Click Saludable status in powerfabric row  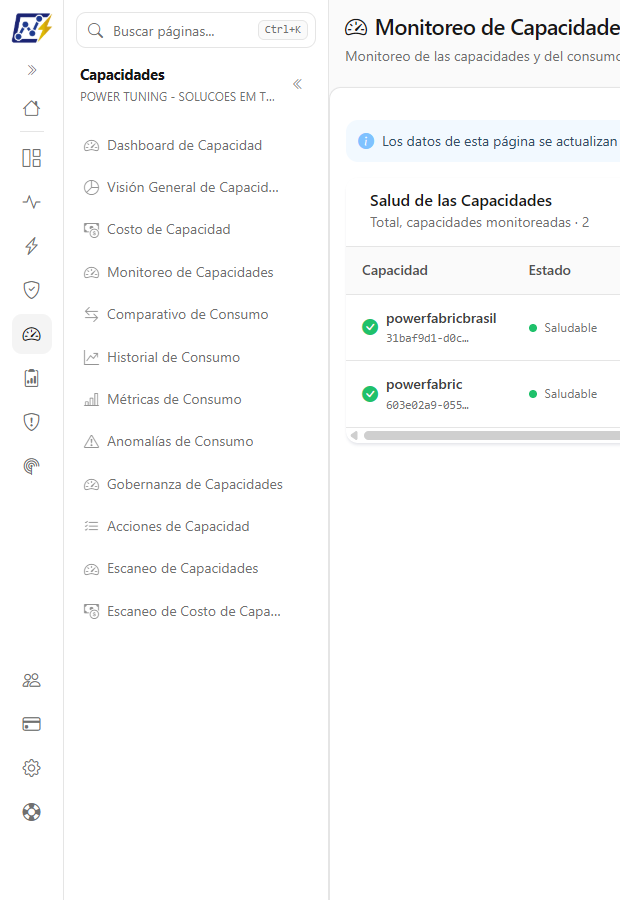(563, 394)
